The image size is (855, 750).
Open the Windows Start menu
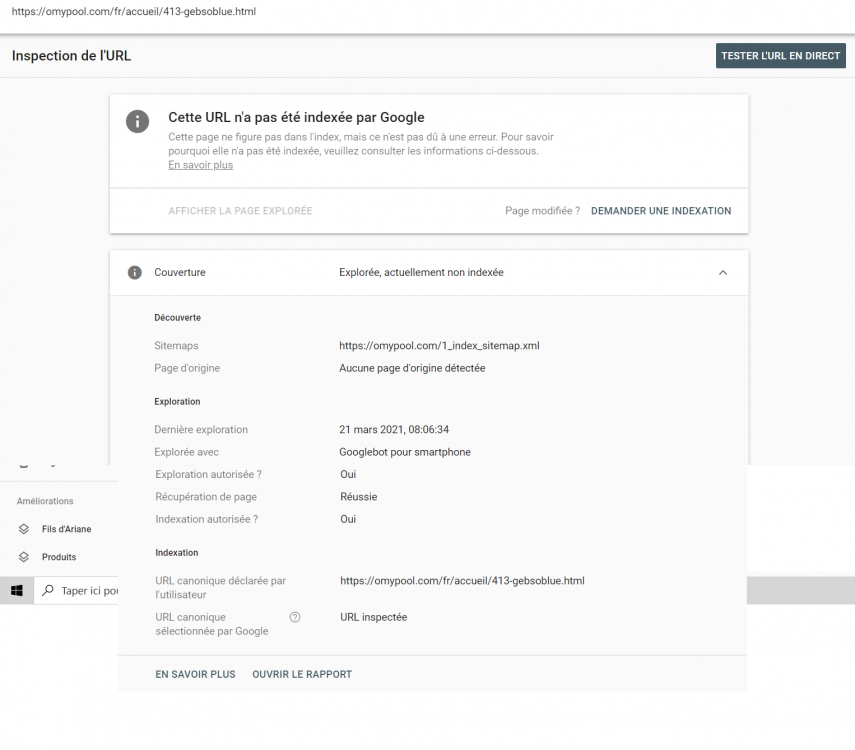pos(17,591)
